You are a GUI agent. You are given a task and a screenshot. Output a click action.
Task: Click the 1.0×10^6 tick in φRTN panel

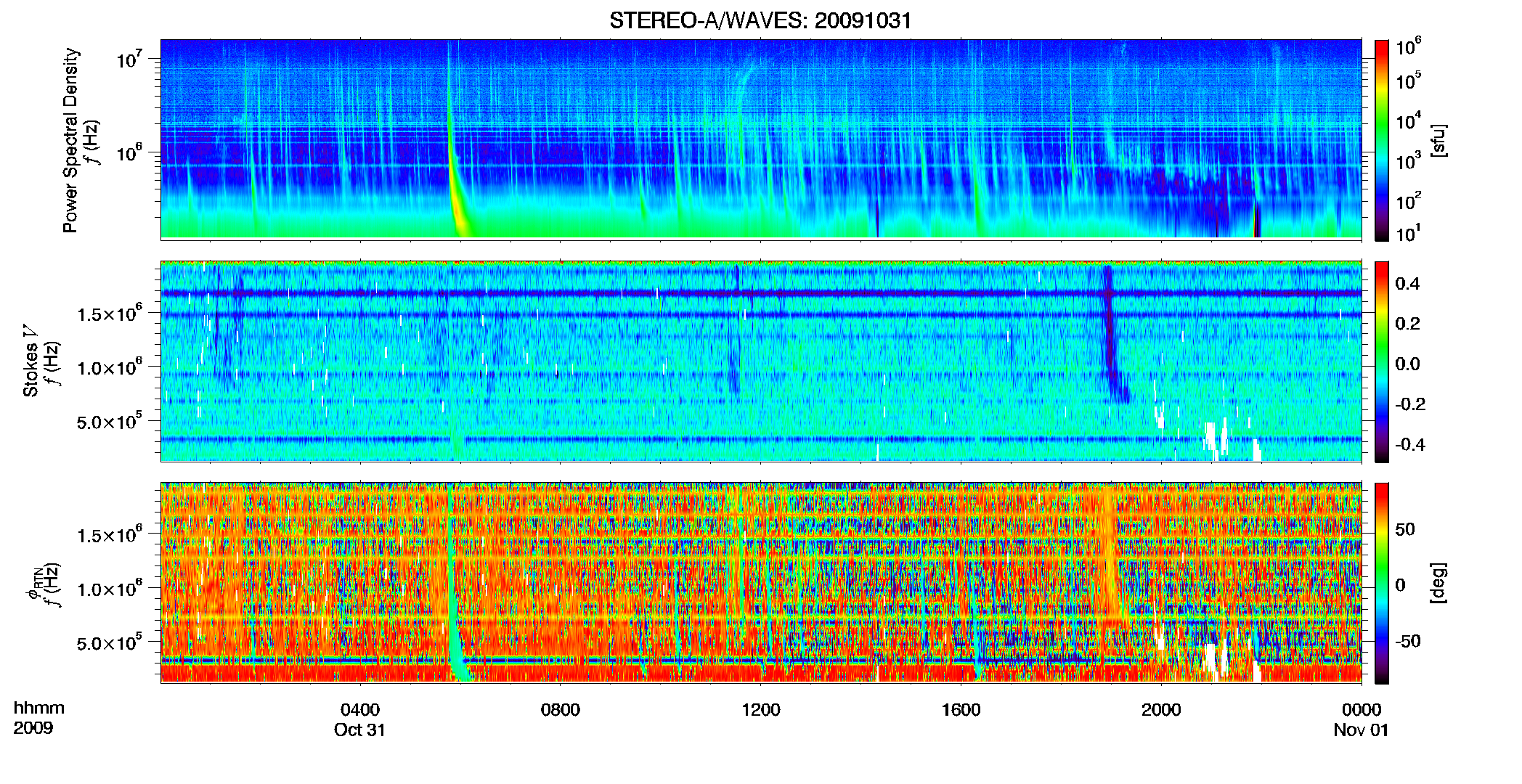click(109, 589)
